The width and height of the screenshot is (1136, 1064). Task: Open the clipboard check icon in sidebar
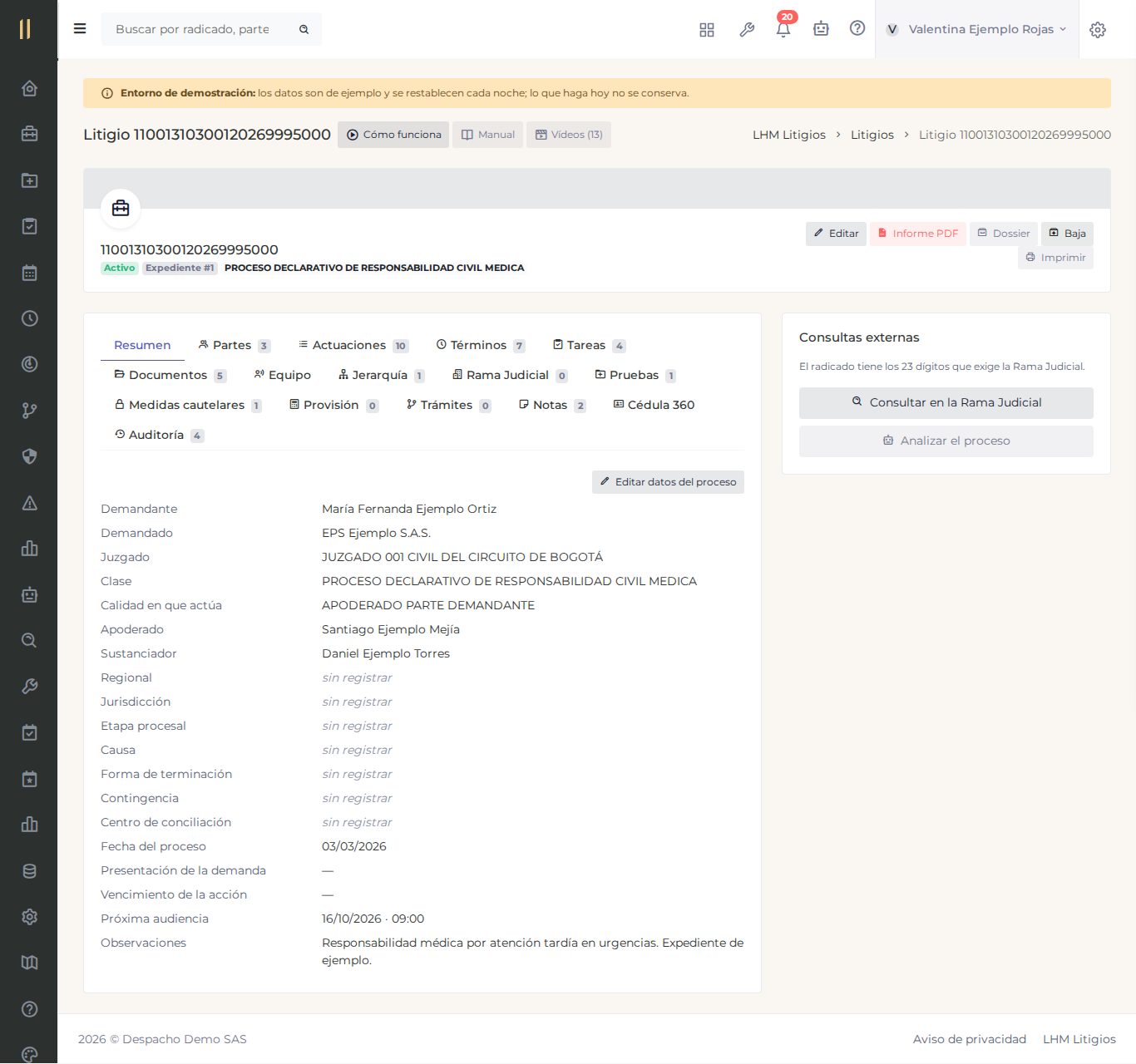point(29,226)
